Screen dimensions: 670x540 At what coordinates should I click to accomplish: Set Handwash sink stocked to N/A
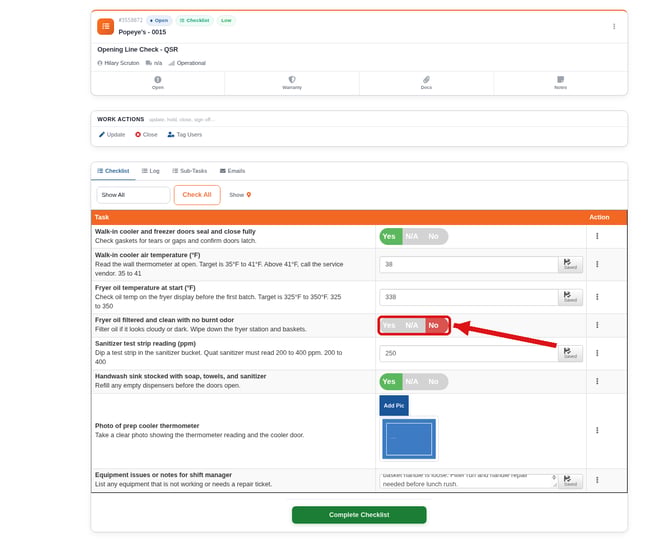(x=412, y=382)
